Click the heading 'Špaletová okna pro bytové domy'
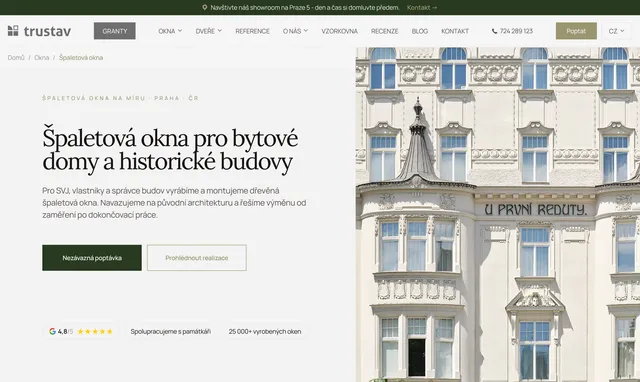Image resolution: width=640 pixels, height=382 pixels. point(170,150)
